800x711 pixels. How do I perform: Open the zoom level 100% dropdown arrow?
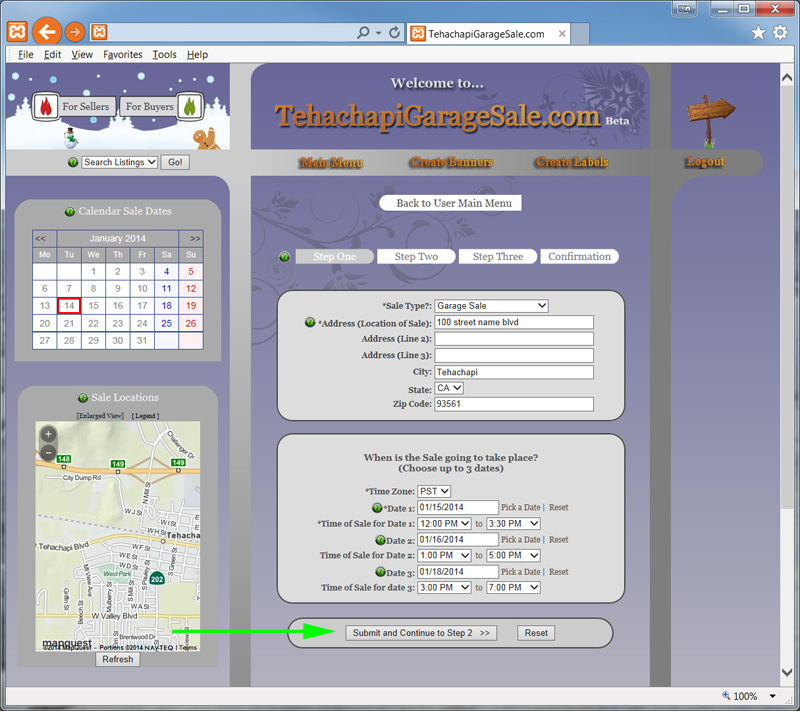coord(773,696)
